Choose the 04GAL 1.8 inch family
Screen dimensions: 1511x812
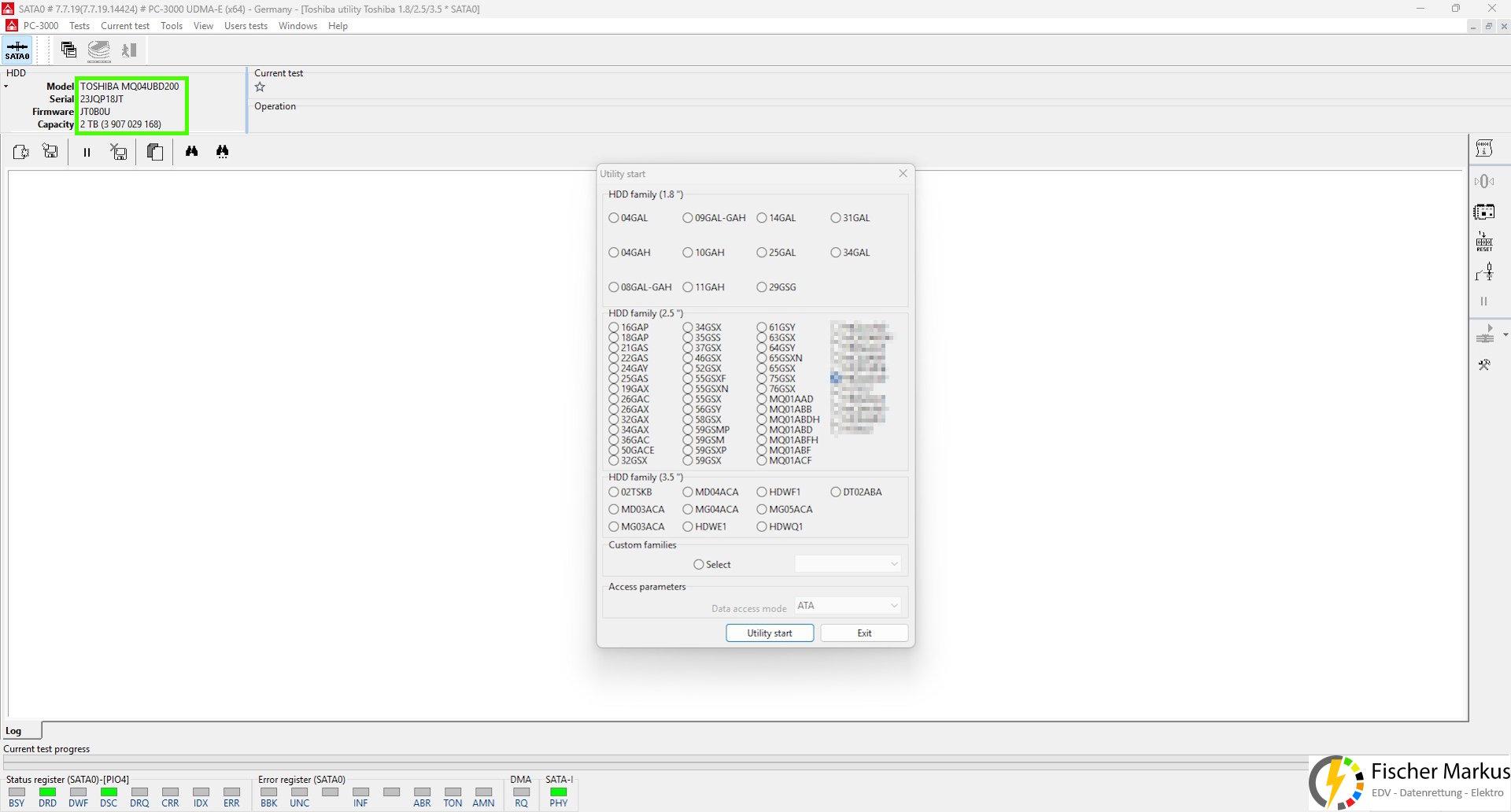(614, 218)
